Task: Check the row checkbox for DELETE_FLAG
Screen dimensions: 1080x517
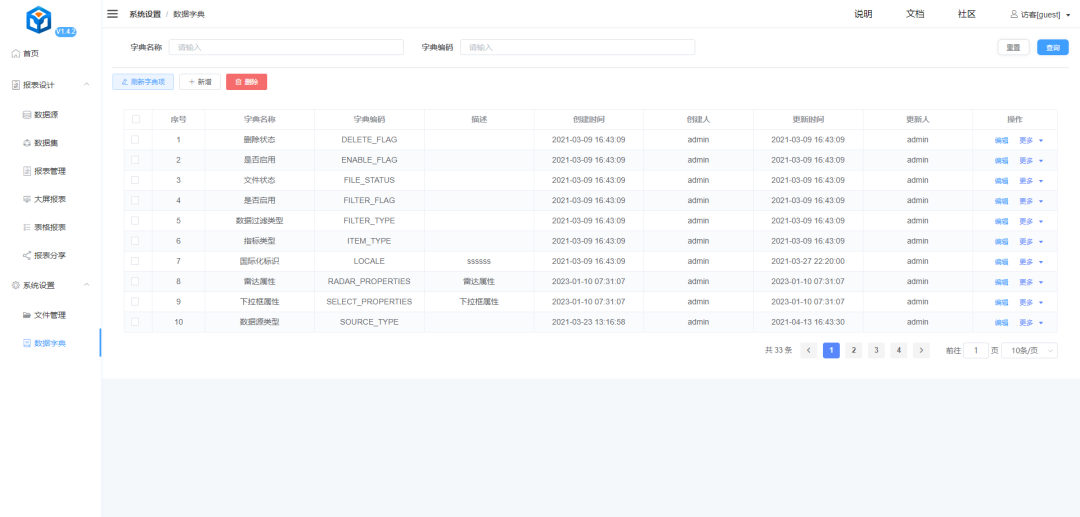Action: (135, 139)
